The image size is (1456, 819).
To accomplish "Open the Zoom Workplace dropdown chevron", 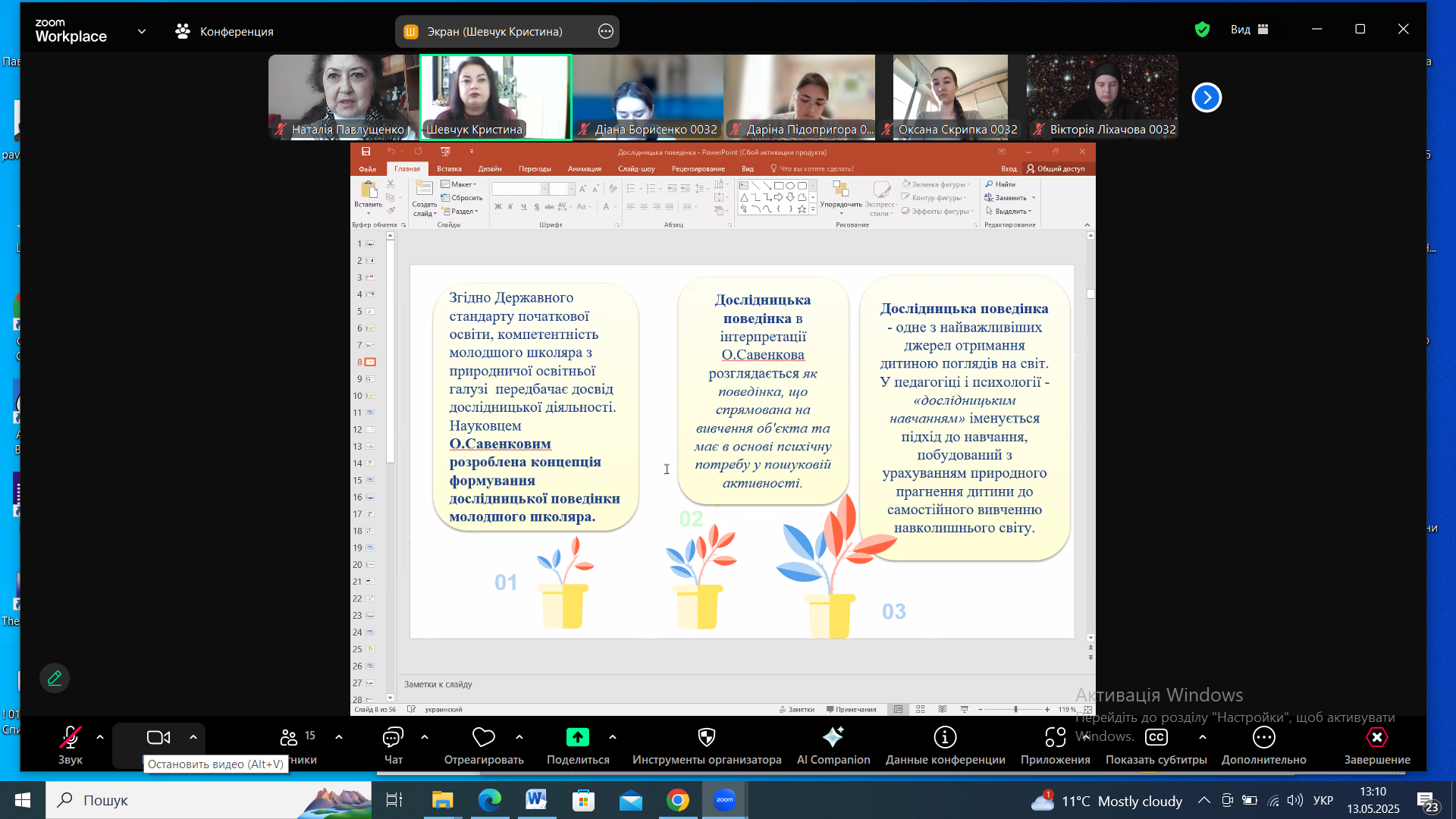I will [142, 31].
